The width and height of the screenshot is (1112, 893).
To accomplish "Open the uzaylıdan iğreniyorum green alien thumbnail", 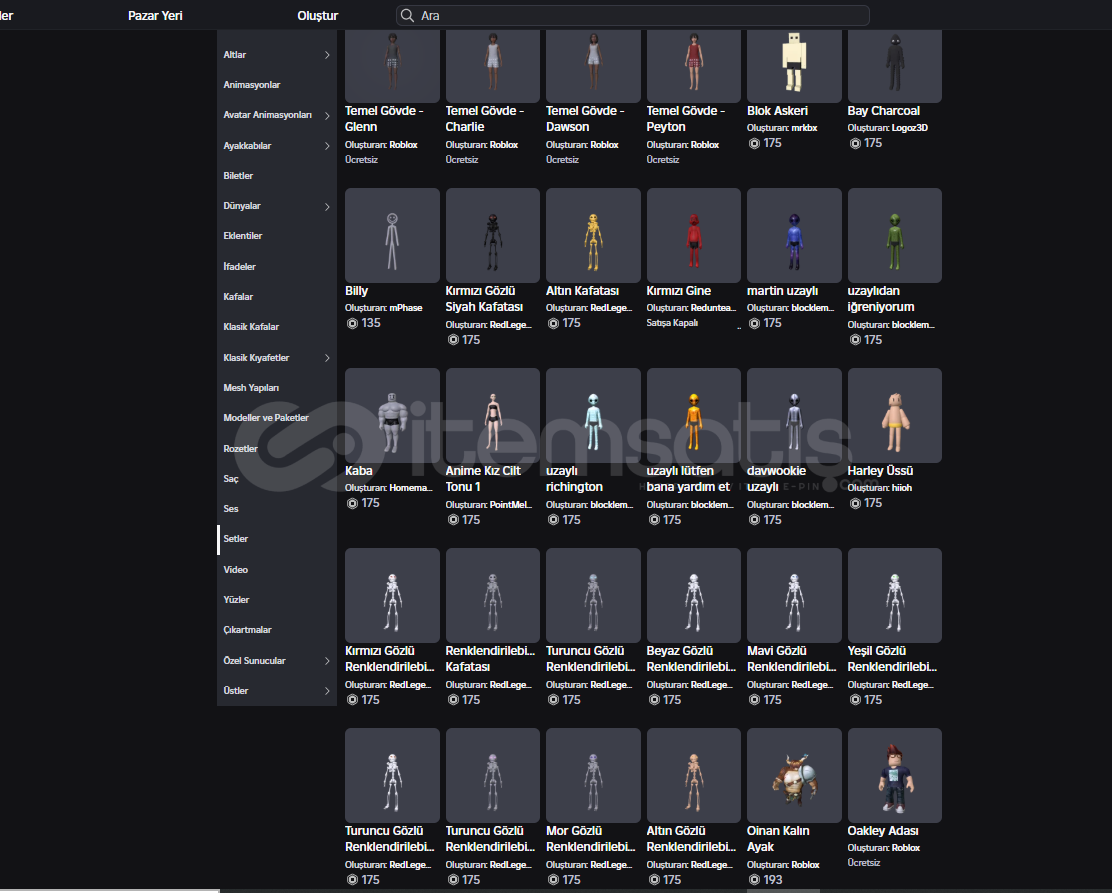I will coord(895,235).
